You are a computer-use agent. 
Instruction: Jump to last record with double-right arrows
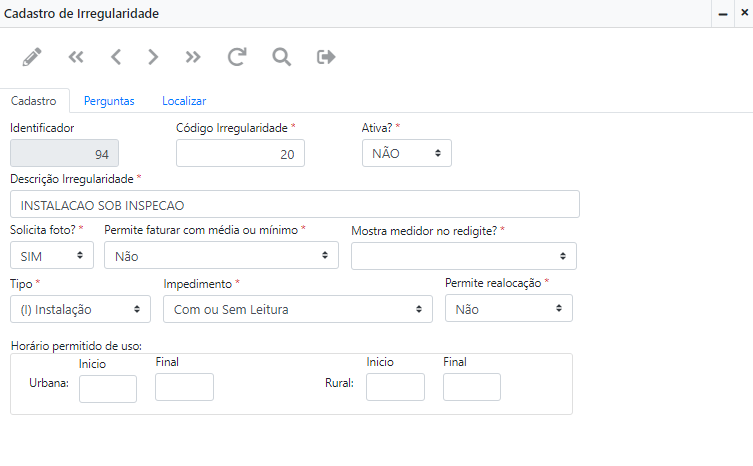(193, 57)
